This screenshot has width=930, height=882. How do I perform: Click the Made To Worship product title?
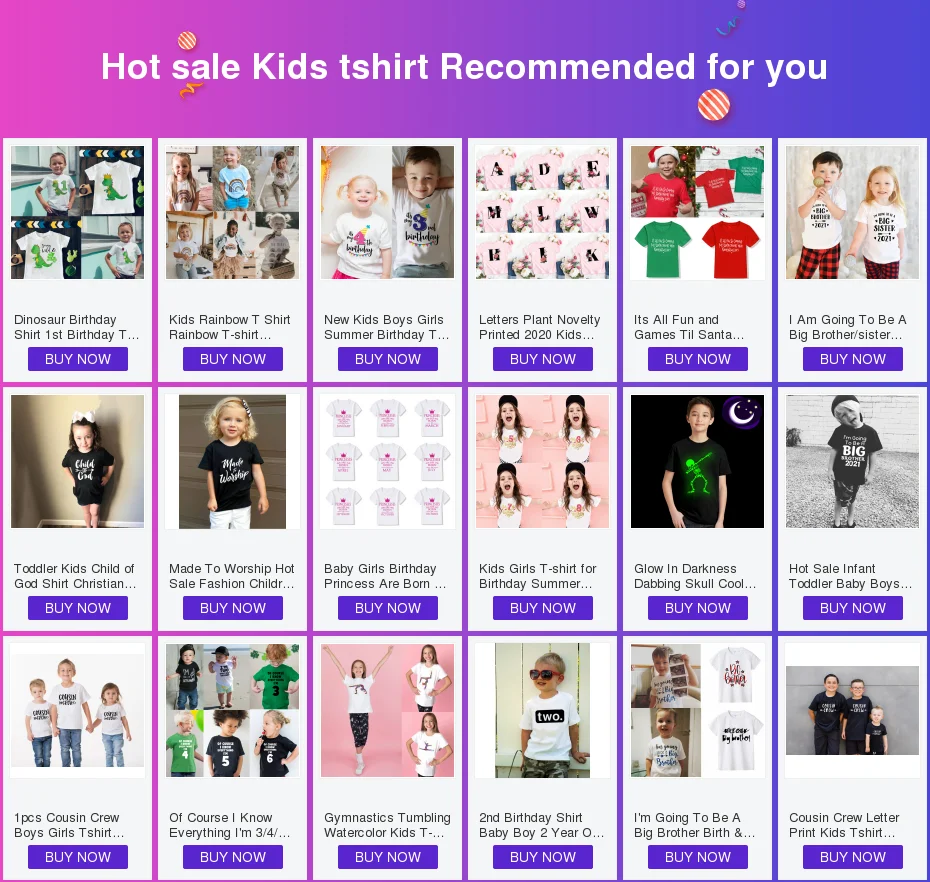(x=231, y=576)
